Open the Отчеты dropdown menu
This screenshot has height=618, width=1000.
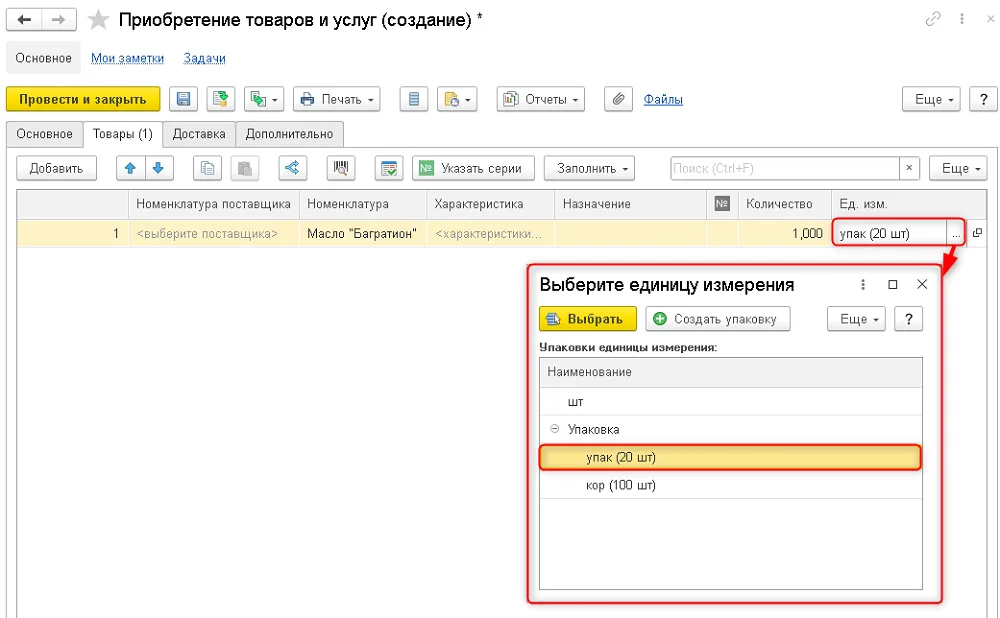coord(541,99)
